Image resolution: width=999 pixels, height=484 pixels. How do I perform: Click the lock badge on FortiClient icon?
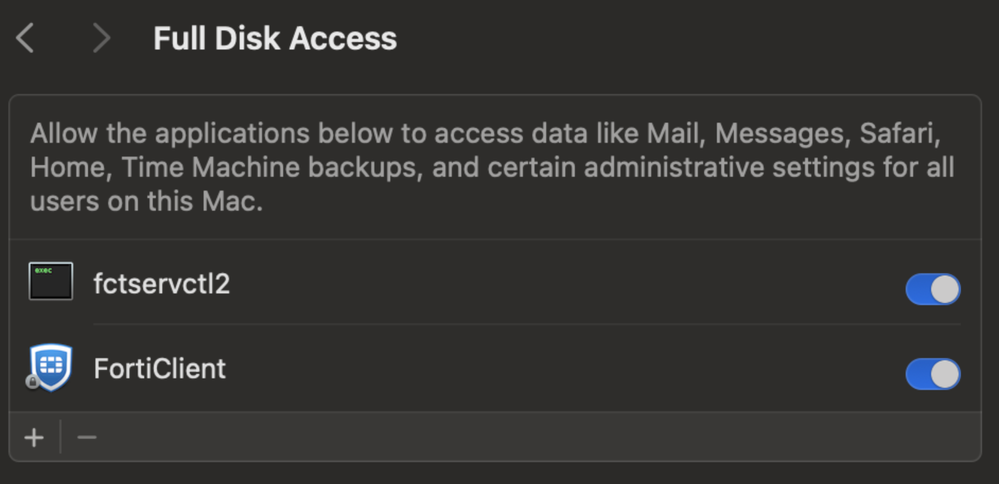(34, 382)
